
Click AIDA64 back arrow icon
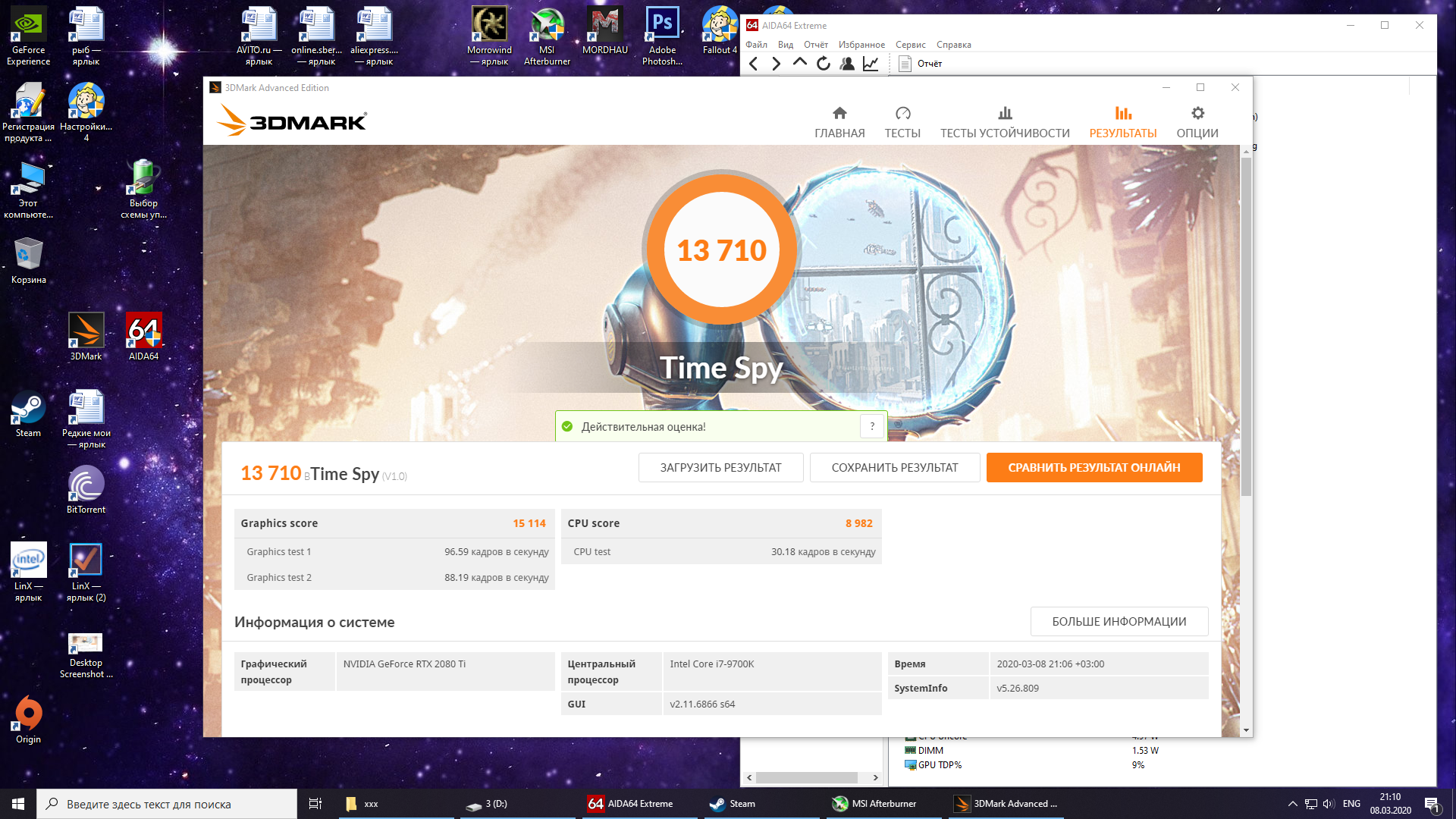pos(753,64)
